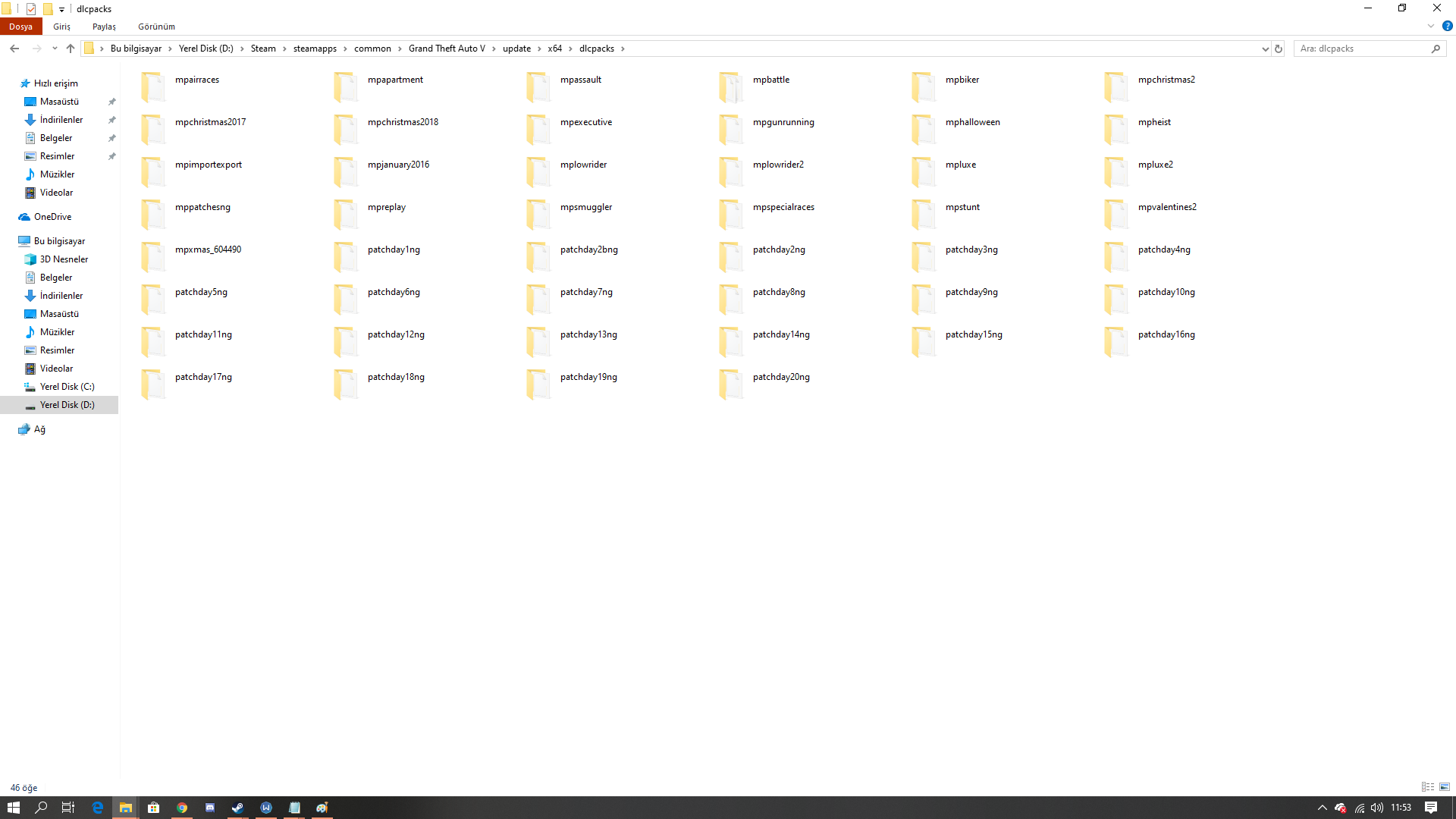The width and height of the screenshot is (1456, 819).
Task: Expand the ribbon with chevron arrow
Action: 1431,26
